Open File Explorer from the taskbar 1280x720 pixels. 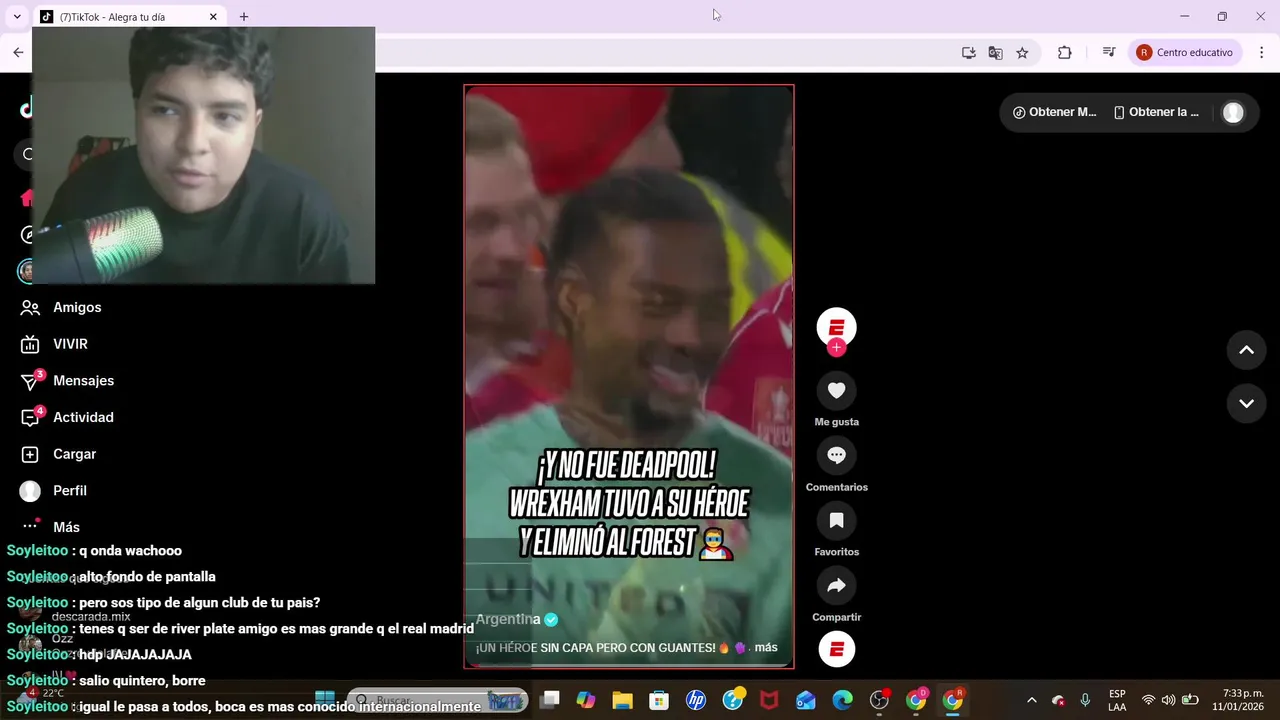[x=622, y=700]
